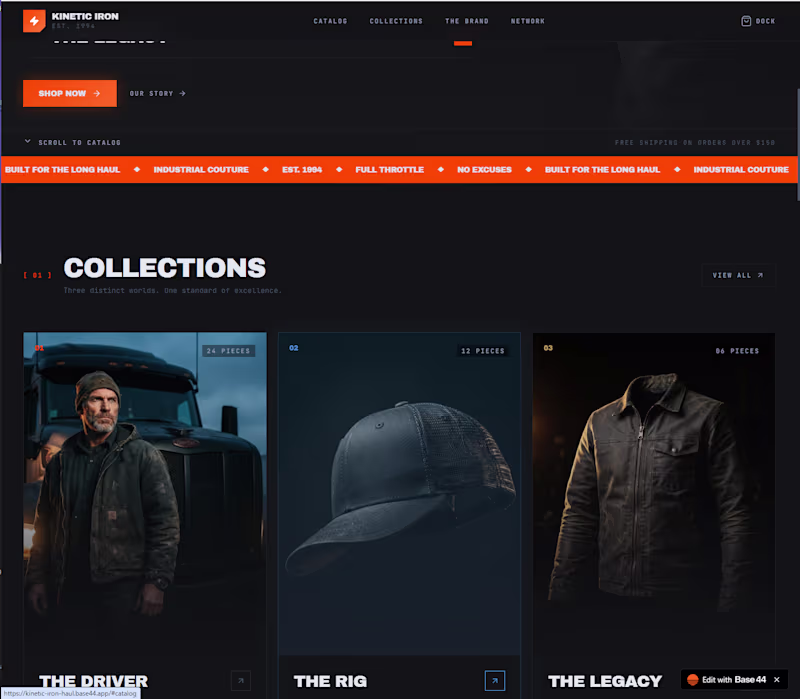The height and width of the screenshot is (699, 800).
Task: Click the Full Throttle marquee text
Action: 389,169
